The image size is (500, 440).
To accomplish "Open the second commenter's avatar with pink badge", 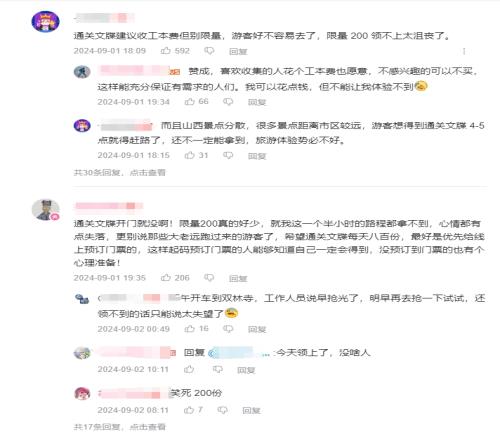I will pyautogui.click(x=46, y=210).
